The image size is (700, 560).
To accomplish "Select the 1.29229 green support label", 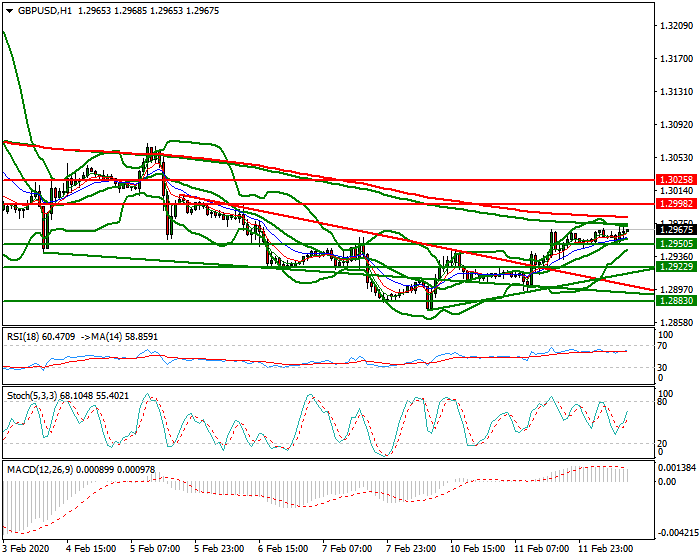I will click(676, 267).
